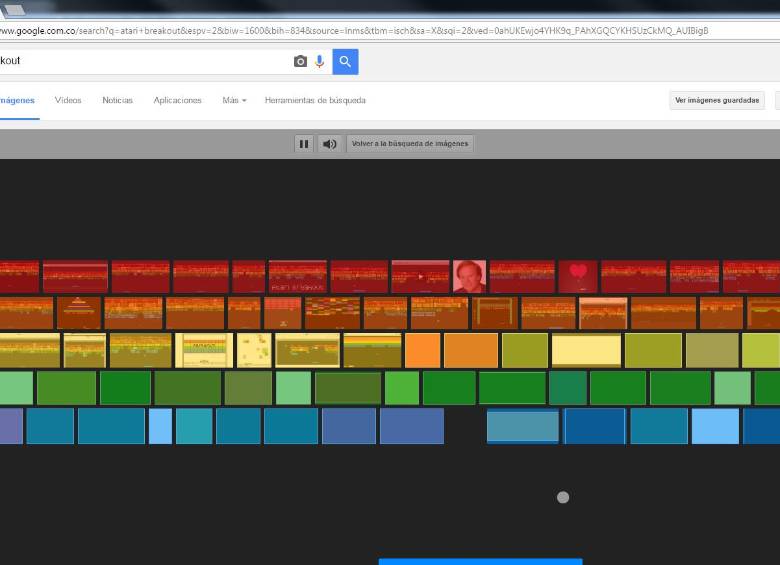Click the gray-blue brick right of gap

click(x=523, y=426)
